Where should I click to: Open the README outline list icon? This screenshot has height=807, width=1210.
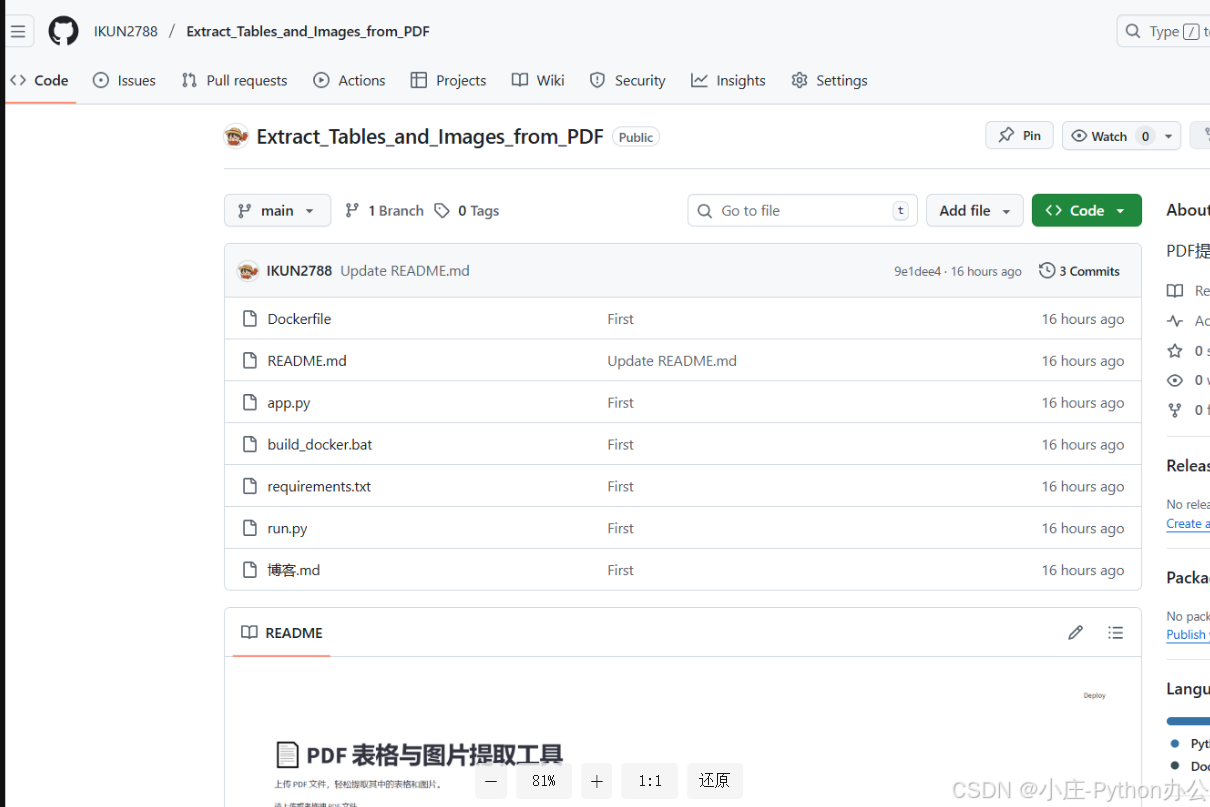[1116, 632]
